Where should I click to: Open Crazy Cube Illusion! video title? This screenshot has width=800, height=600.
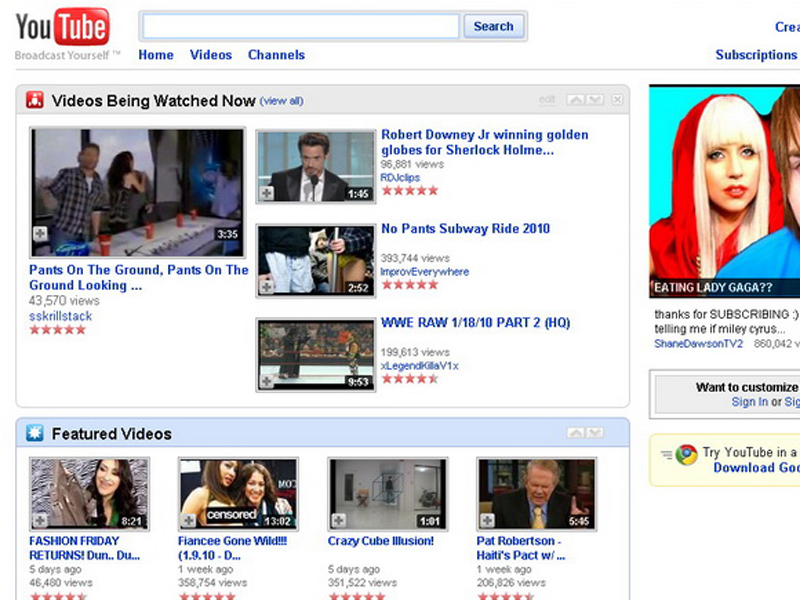(381, 541)
